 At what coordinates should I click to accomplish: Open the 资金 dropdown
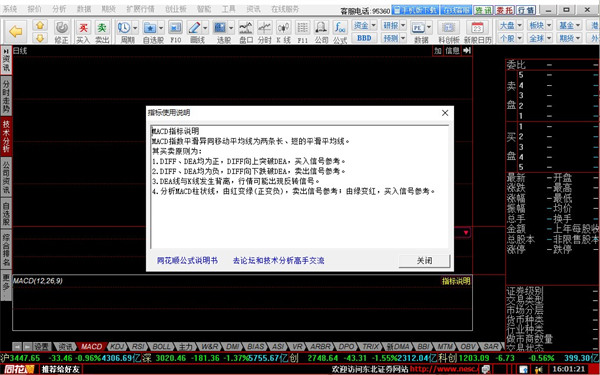click(364, 26)
